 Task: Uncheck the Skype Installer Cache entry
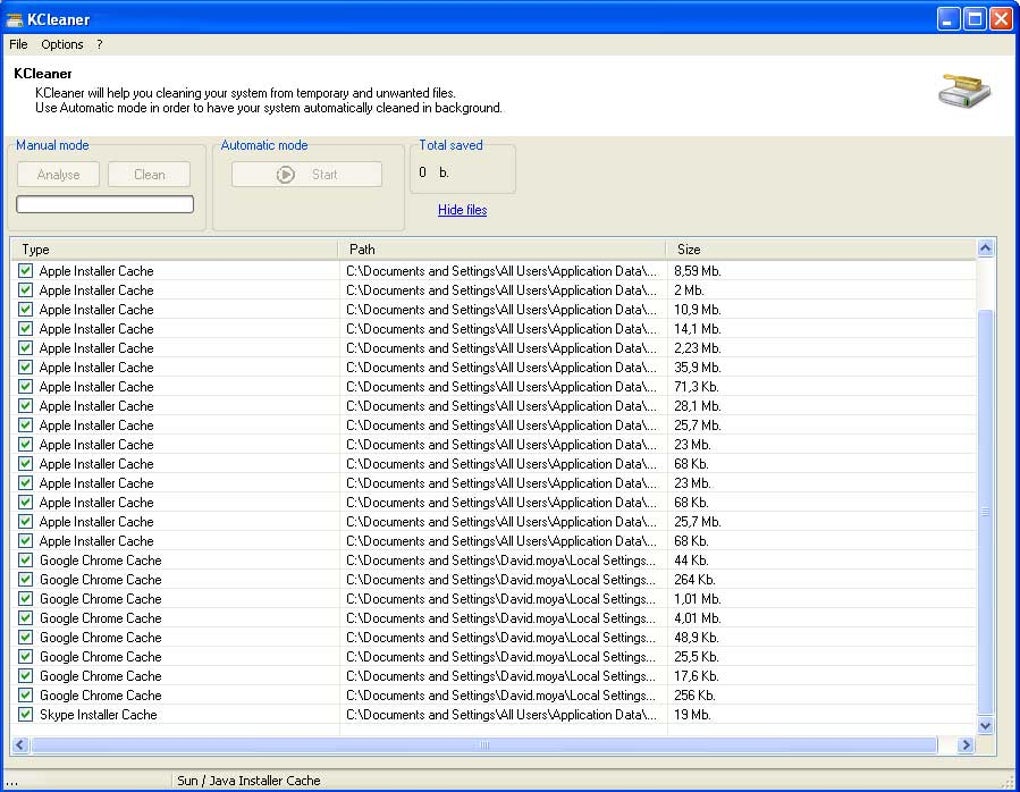[26, 715]
